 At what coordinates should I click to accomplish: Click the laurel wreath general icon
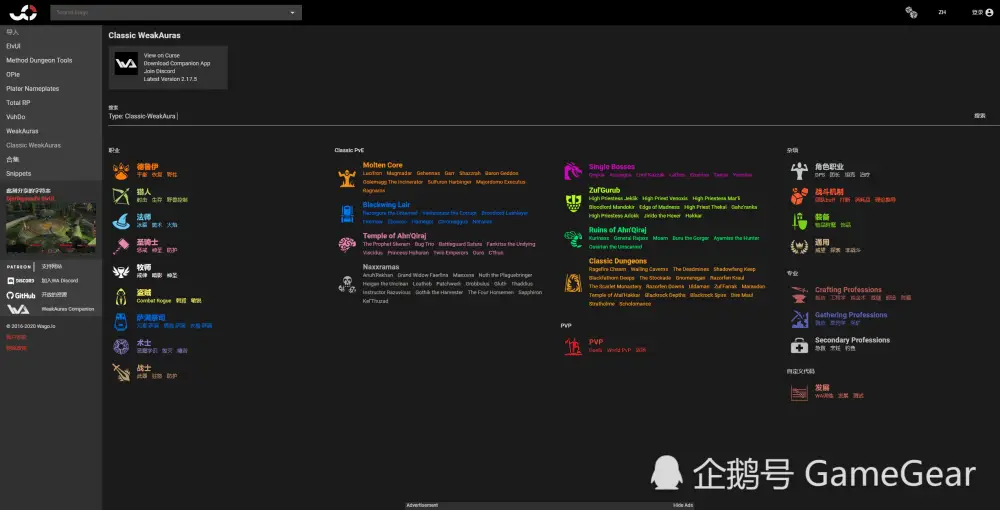tap(799, 246)
